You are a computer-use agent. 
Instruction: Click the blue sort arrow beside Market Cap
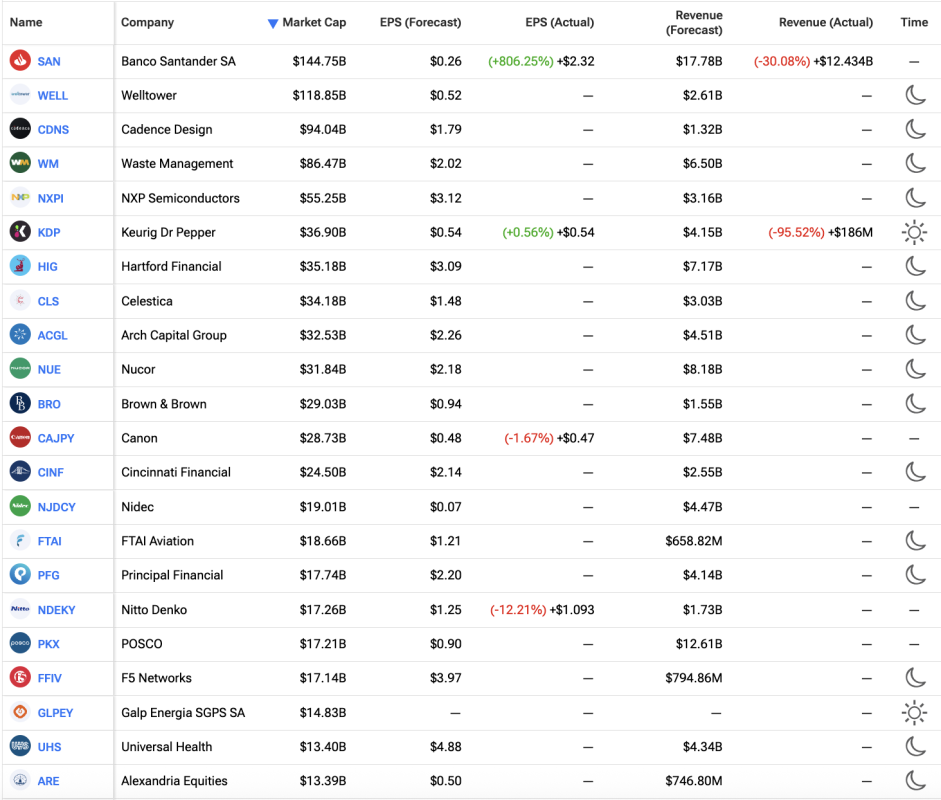pos(273,23)
